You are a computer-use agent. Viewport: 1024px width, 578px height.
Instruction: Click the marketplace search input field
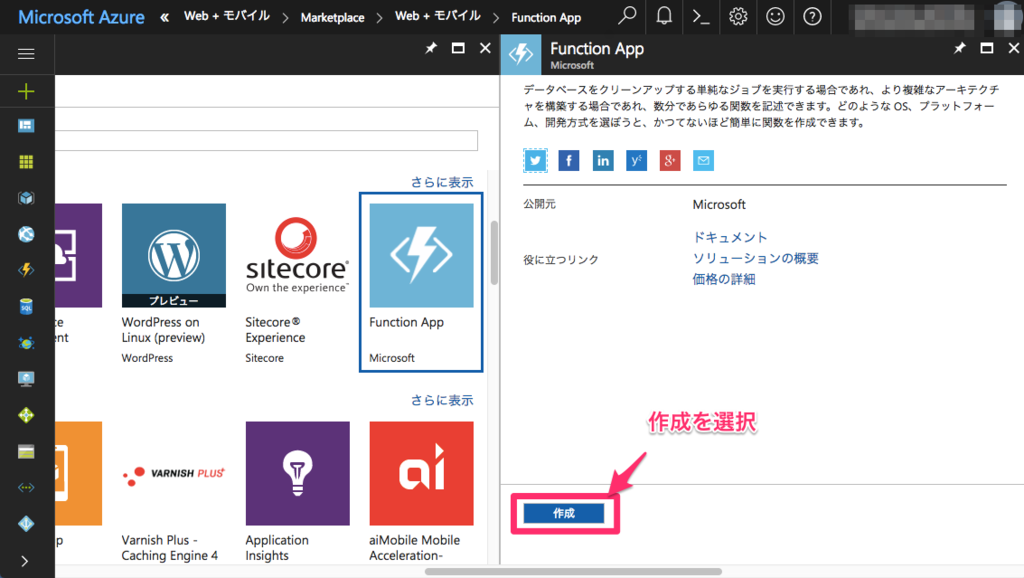(266, 140)
